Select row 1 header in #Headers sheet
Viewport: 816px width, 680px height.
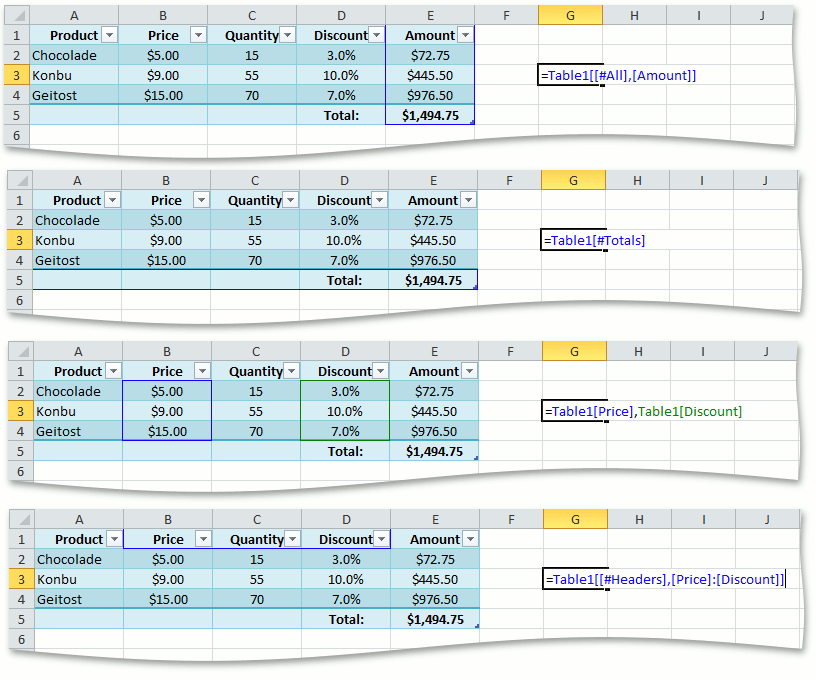click(x=22, y=540)
